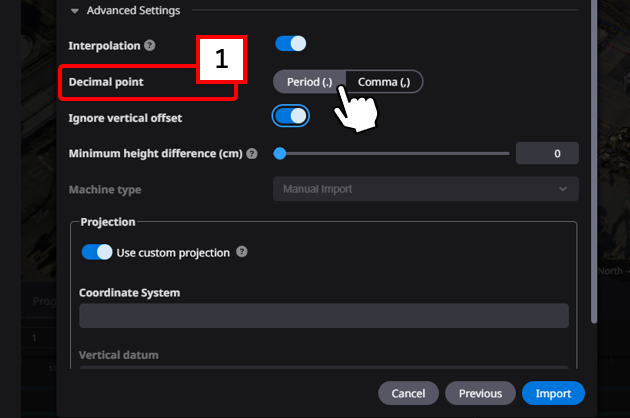Focus the minimum height value field showing 0
This screenshot has width=630, height=418.
(x=547, y=154)
